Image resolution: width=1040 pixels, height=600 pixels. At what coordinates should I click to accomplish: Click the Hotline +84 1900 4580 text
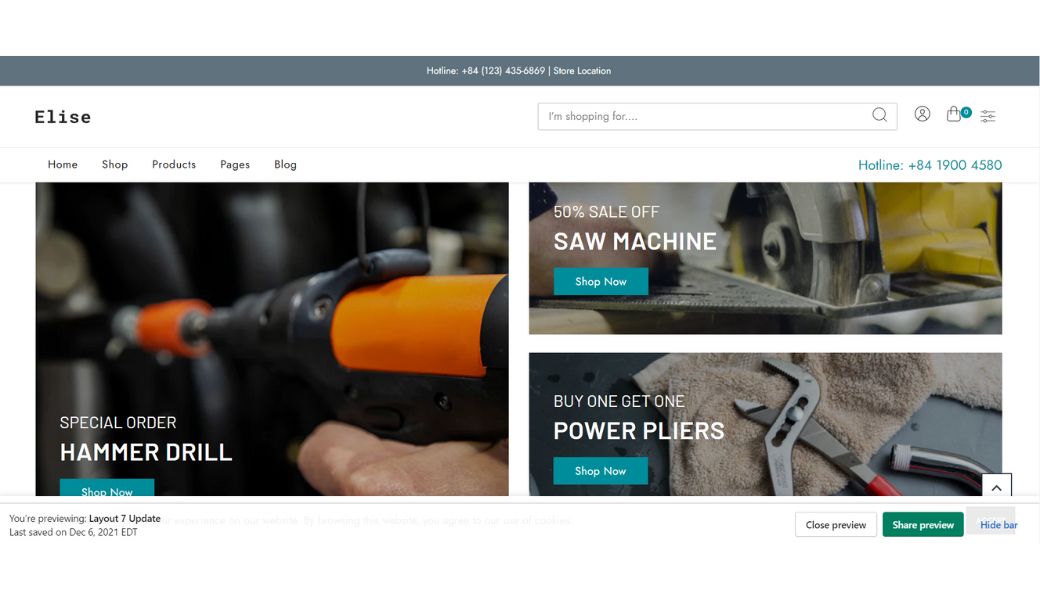click(x=930, y=165)
